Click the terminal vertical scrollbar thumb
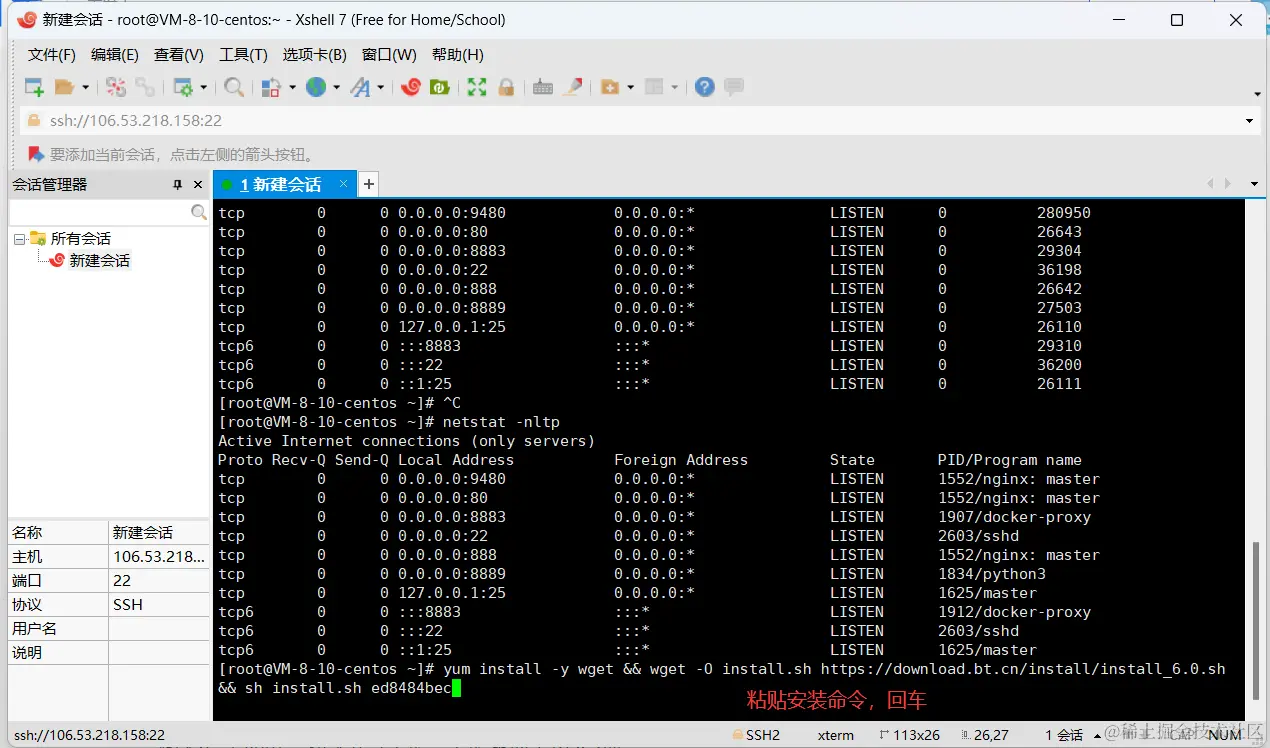The height and width of the screenshot is (748, 1270). pyautogui.click(x=1258, y=621)
